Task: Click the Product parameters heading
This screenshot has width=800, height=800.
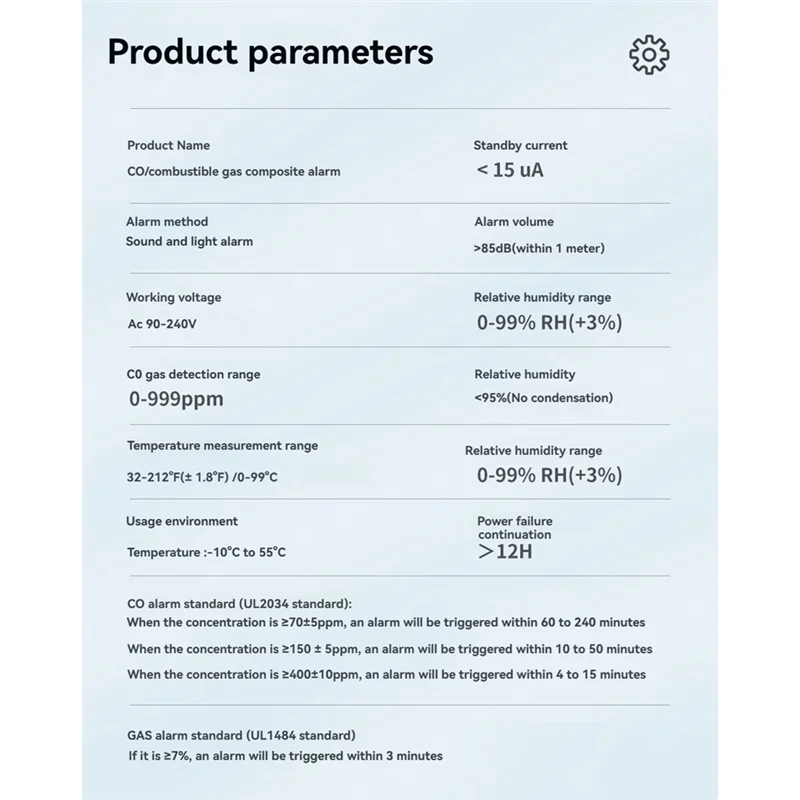Action: pyautogui.click(x=270, y=52)
